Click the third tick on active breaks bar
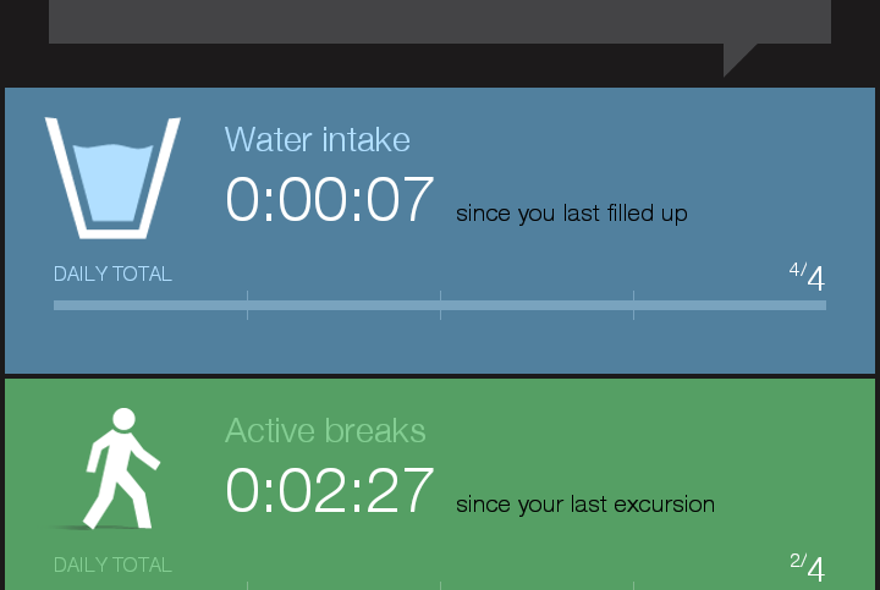The height and width of the screenshot is (590, 880). click(x=634, y=586)
